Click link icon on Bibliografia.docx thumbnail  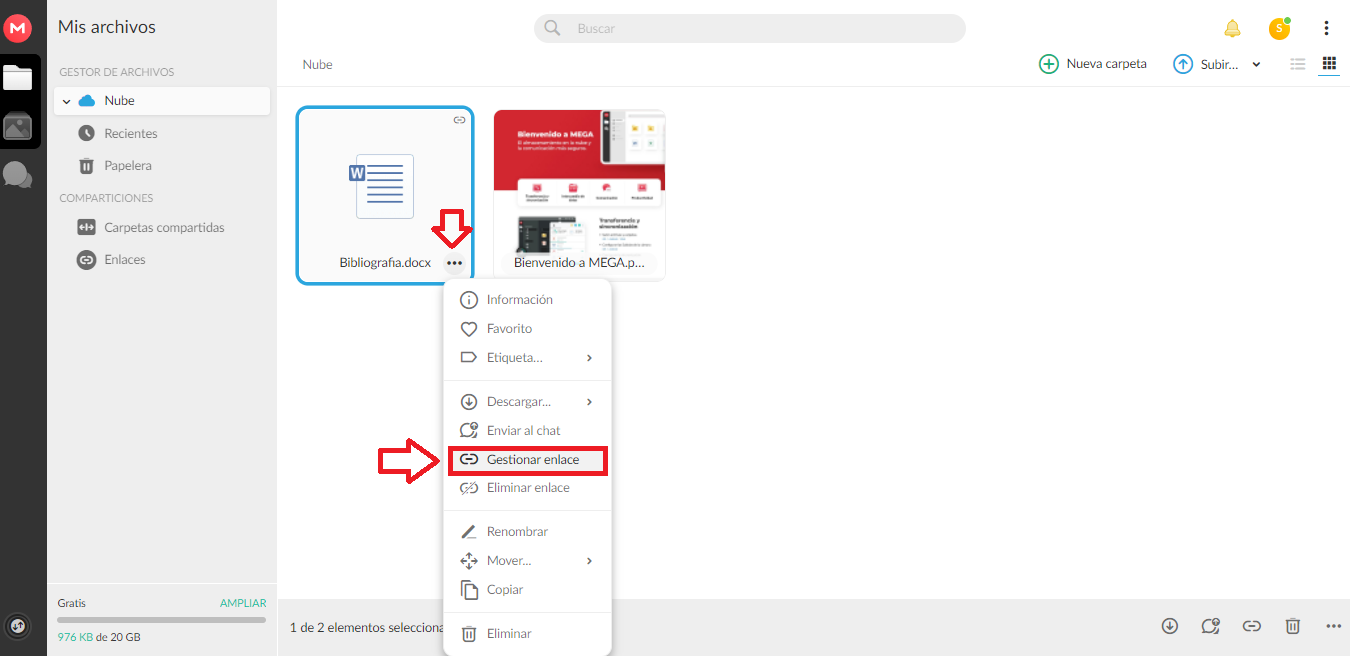(459, 120)
